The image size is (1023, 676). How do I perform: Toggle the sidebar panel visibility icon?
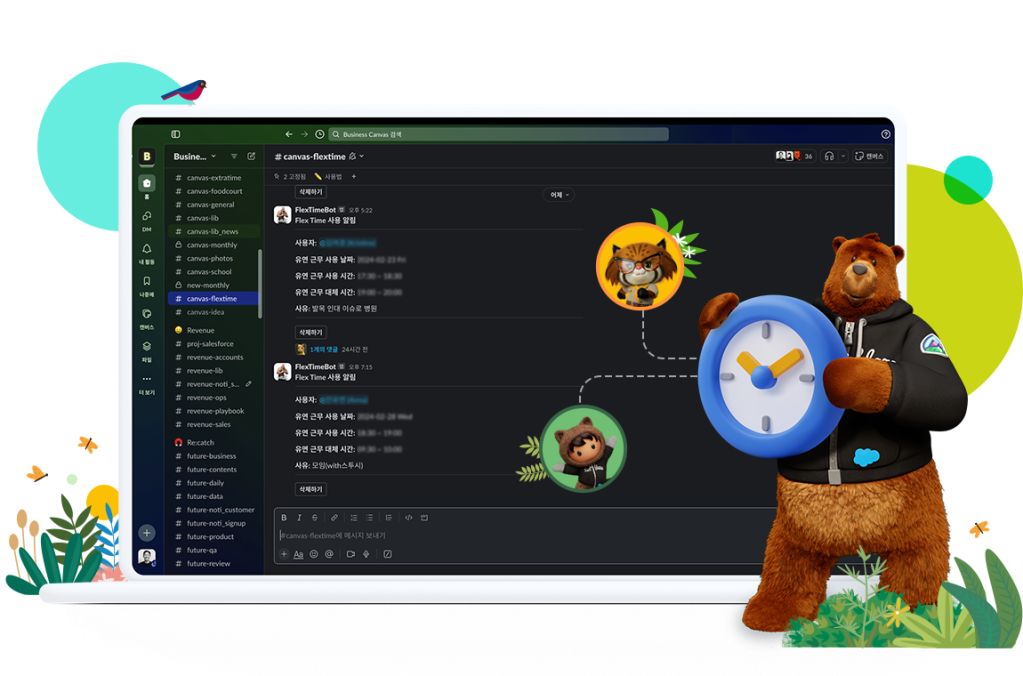tap(175, 134)
